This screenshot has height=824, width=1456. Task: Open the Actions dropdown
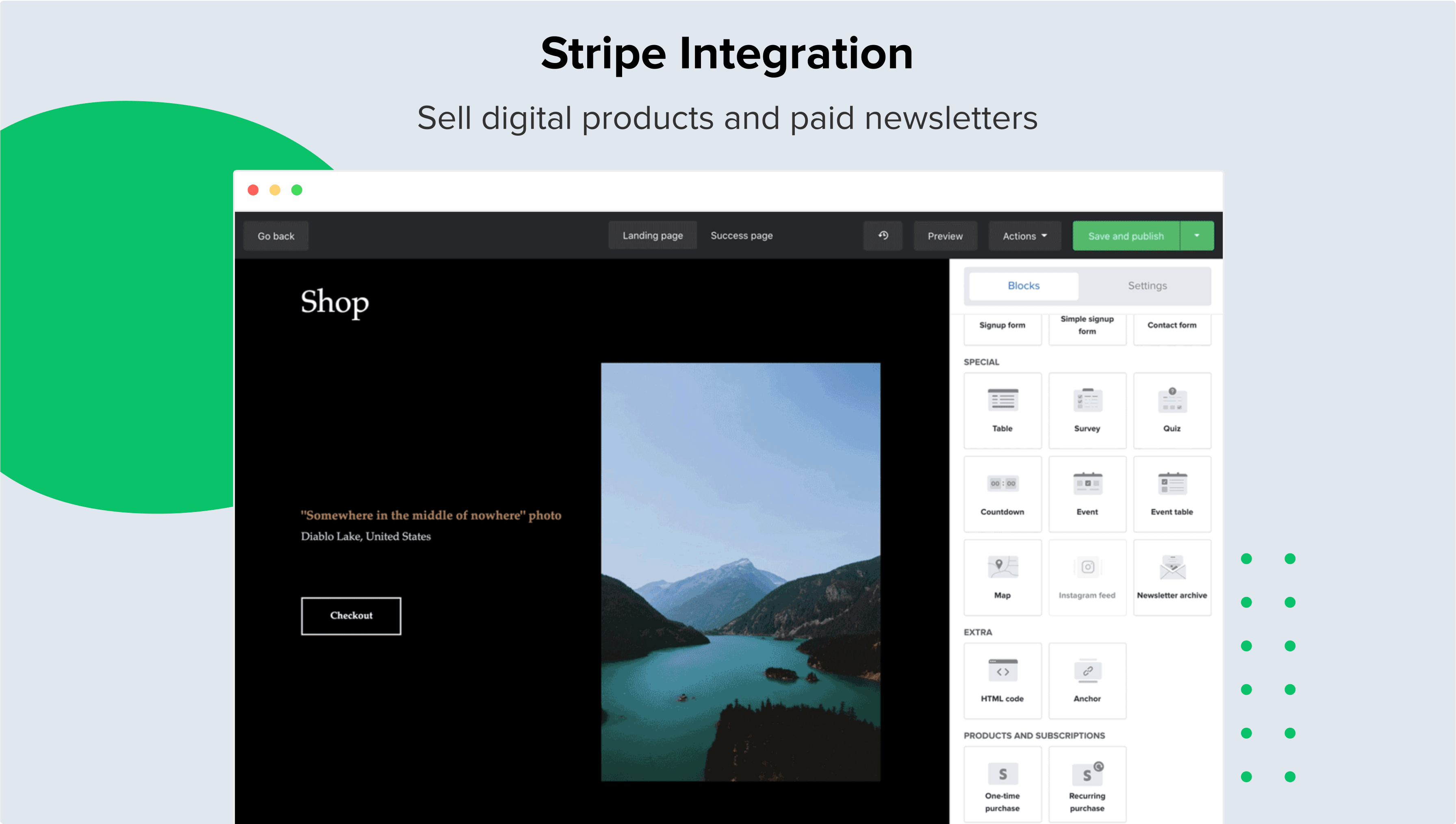click(x=1024, y=236)
